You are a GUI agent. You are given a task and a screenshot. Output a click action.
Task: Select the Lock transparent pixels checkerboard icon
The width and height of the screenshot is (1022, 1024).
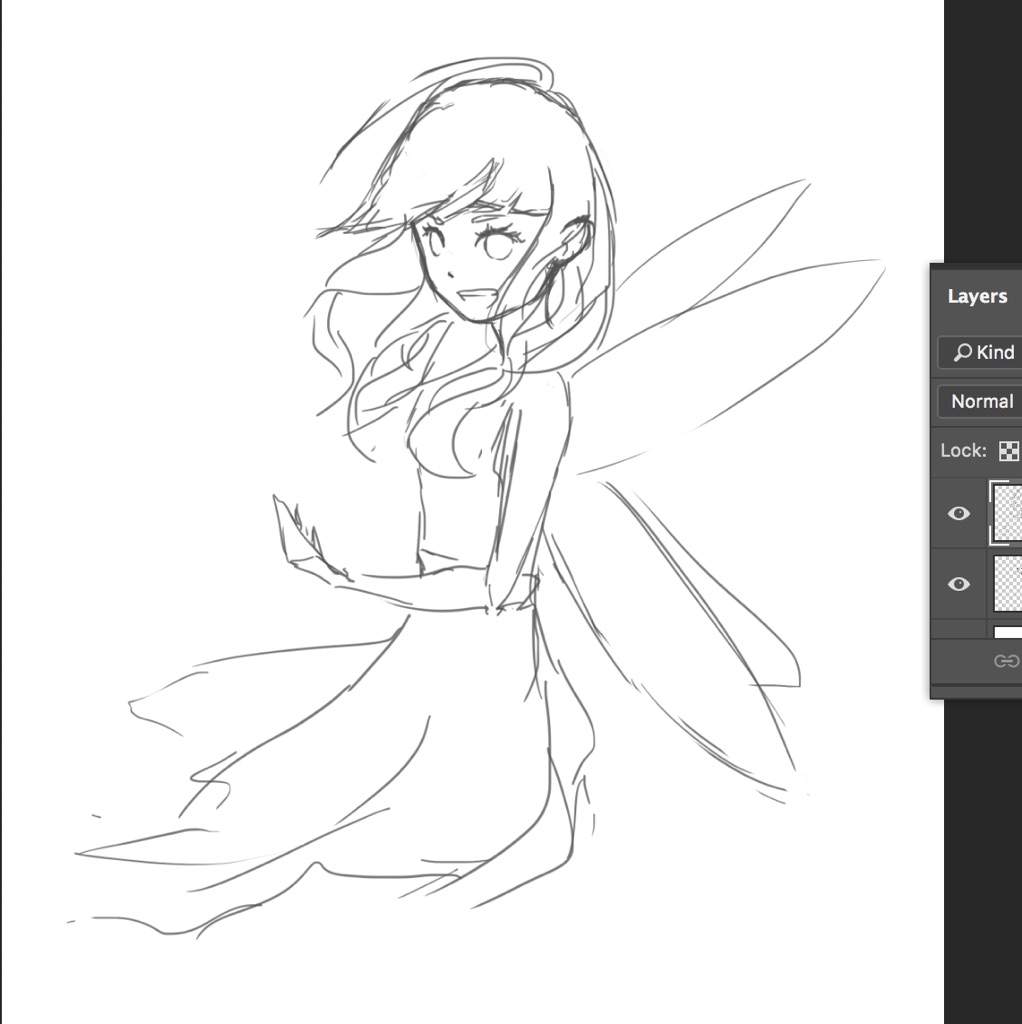point(1009,450)
